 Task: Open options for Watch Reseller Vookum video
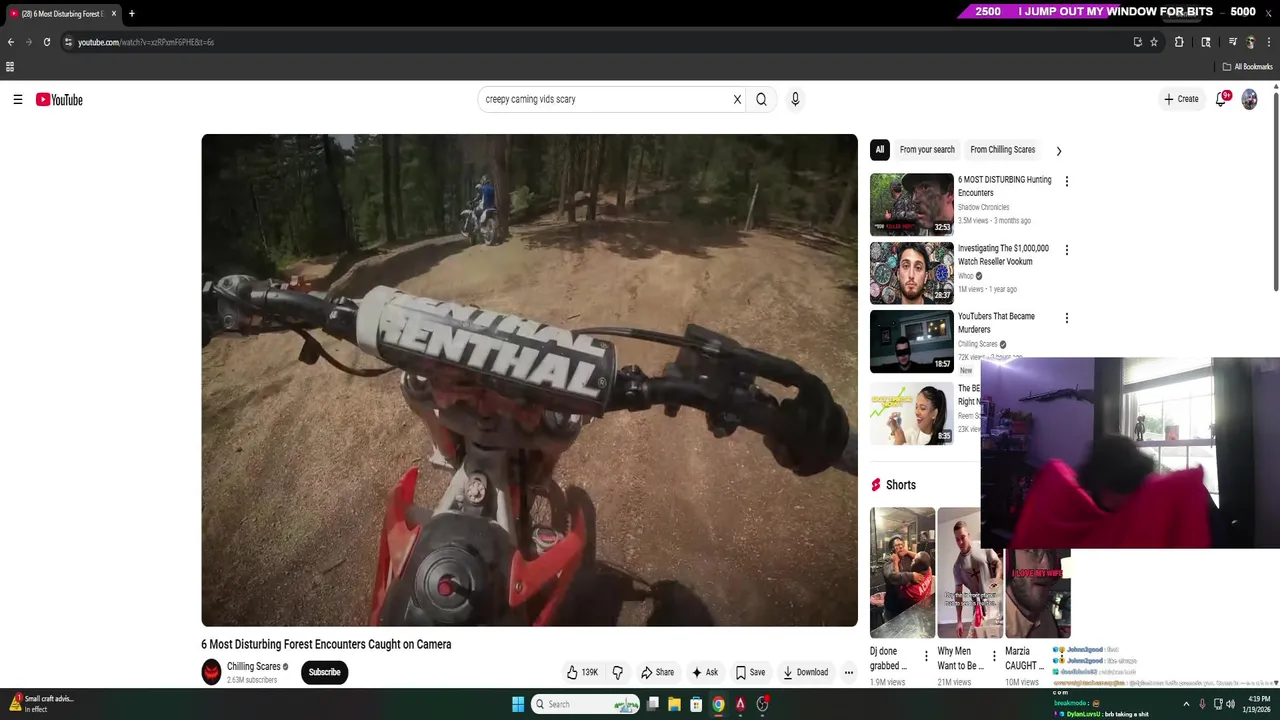[1066, 250]
